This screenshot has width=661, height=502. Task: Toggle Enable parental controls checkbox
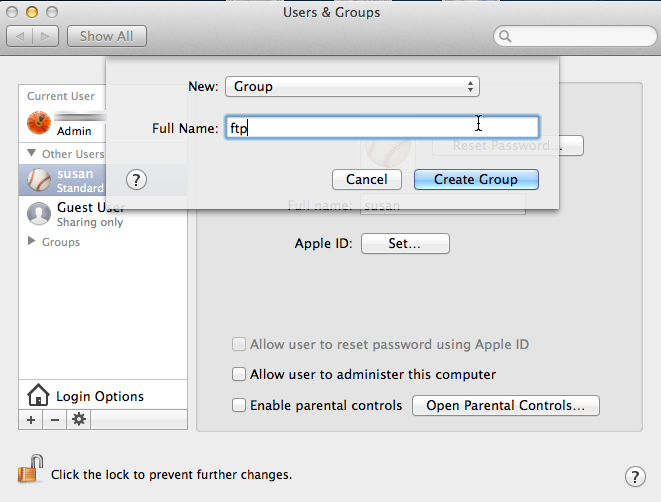(239, 406)
